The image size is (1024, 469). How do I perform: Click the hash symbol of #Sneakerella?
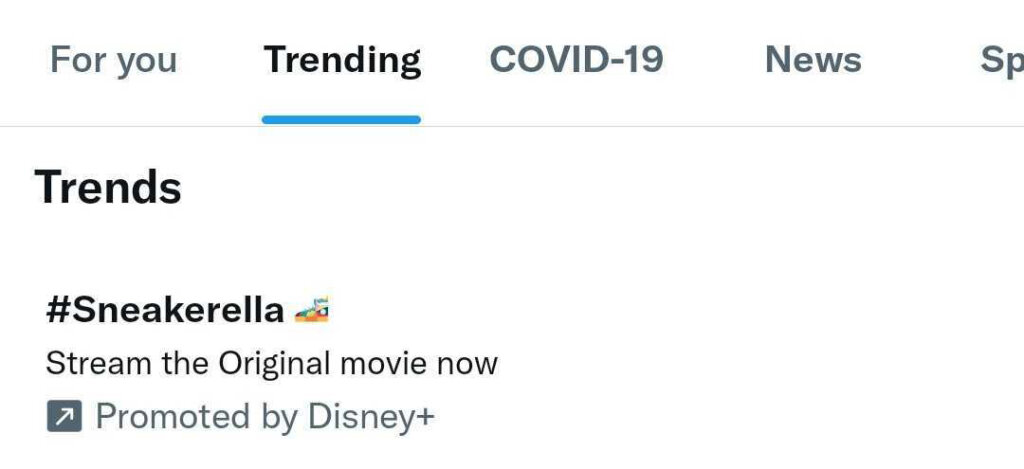tap(56, 309)
